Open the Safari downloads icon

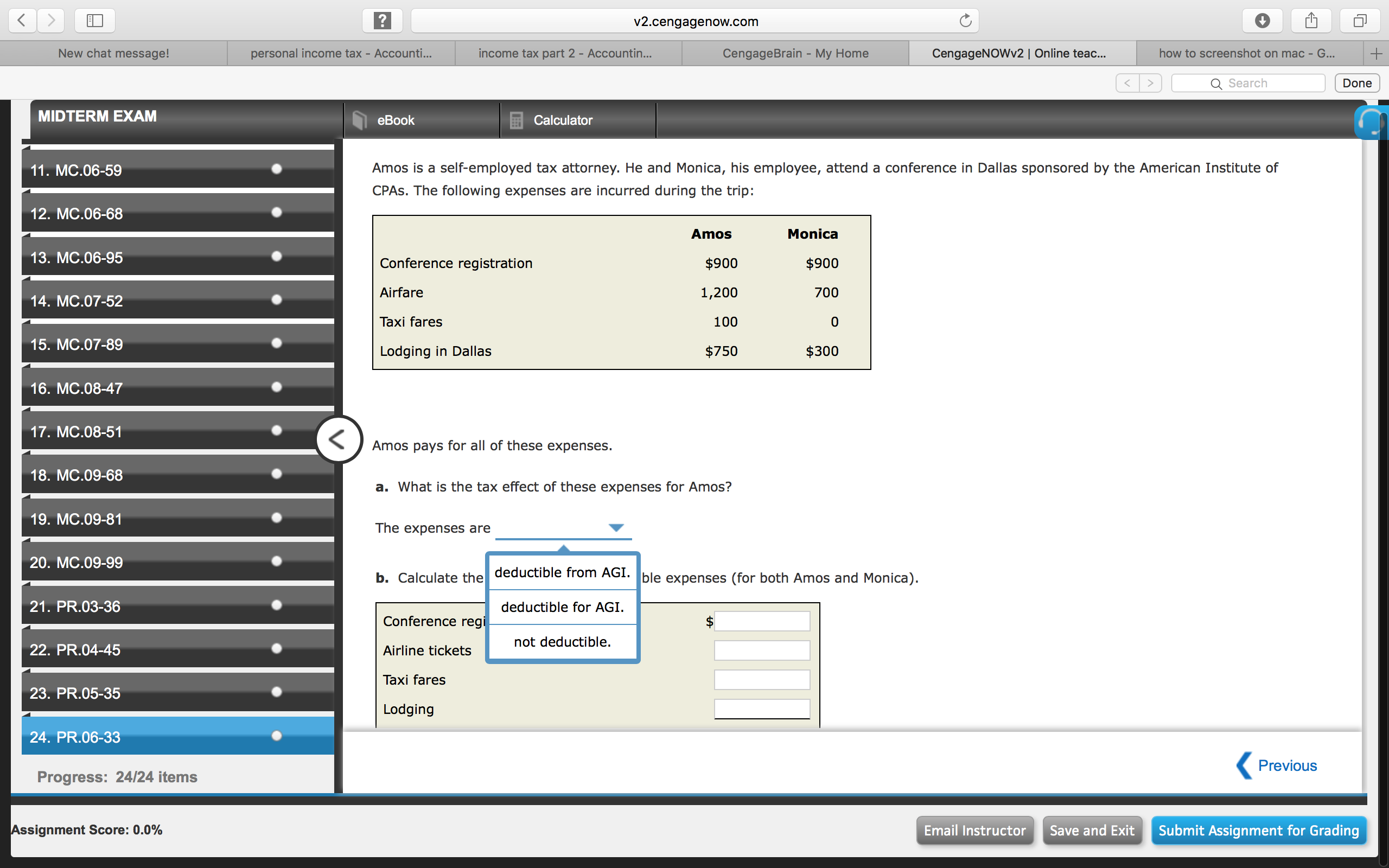coord(1262,21)
